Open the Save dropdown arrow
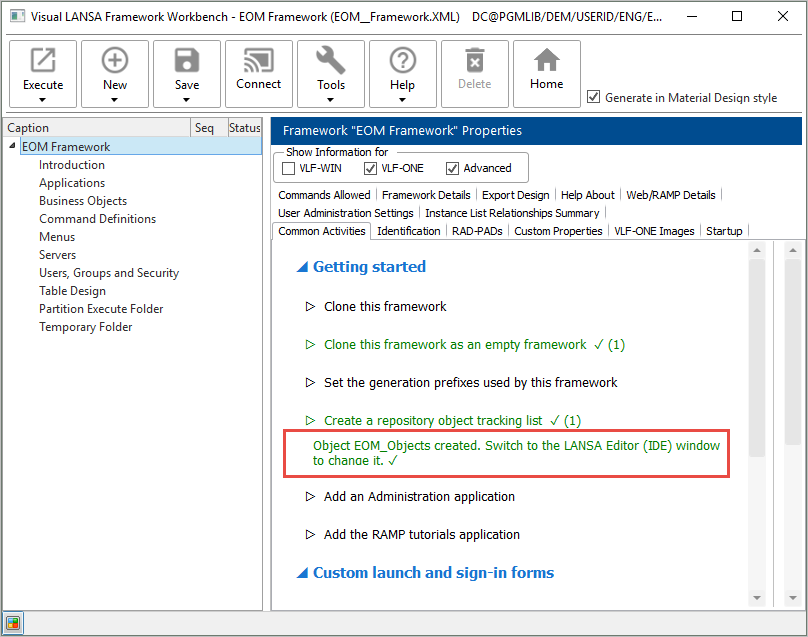 [x=187, y=100]
